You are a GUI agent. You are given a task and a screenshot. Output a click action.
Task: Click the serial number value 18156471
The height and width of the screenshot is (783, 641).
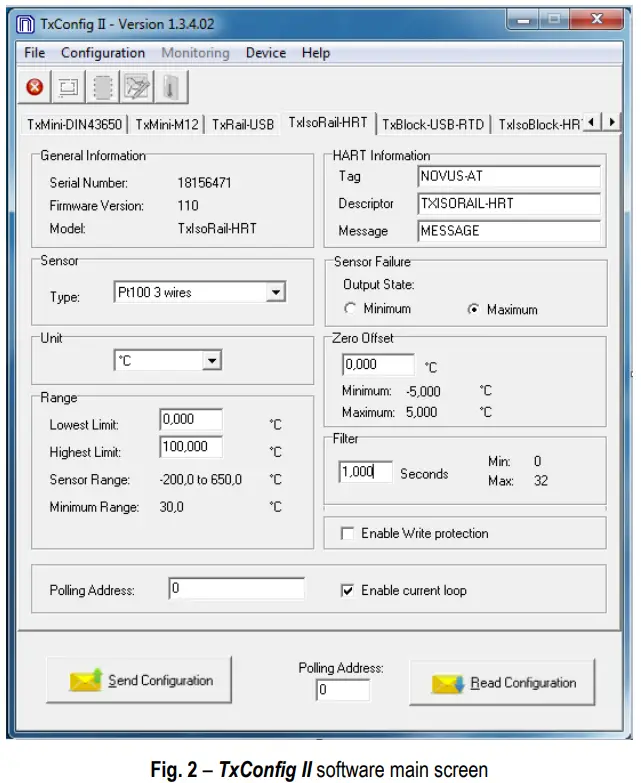(x=204, y=183)
